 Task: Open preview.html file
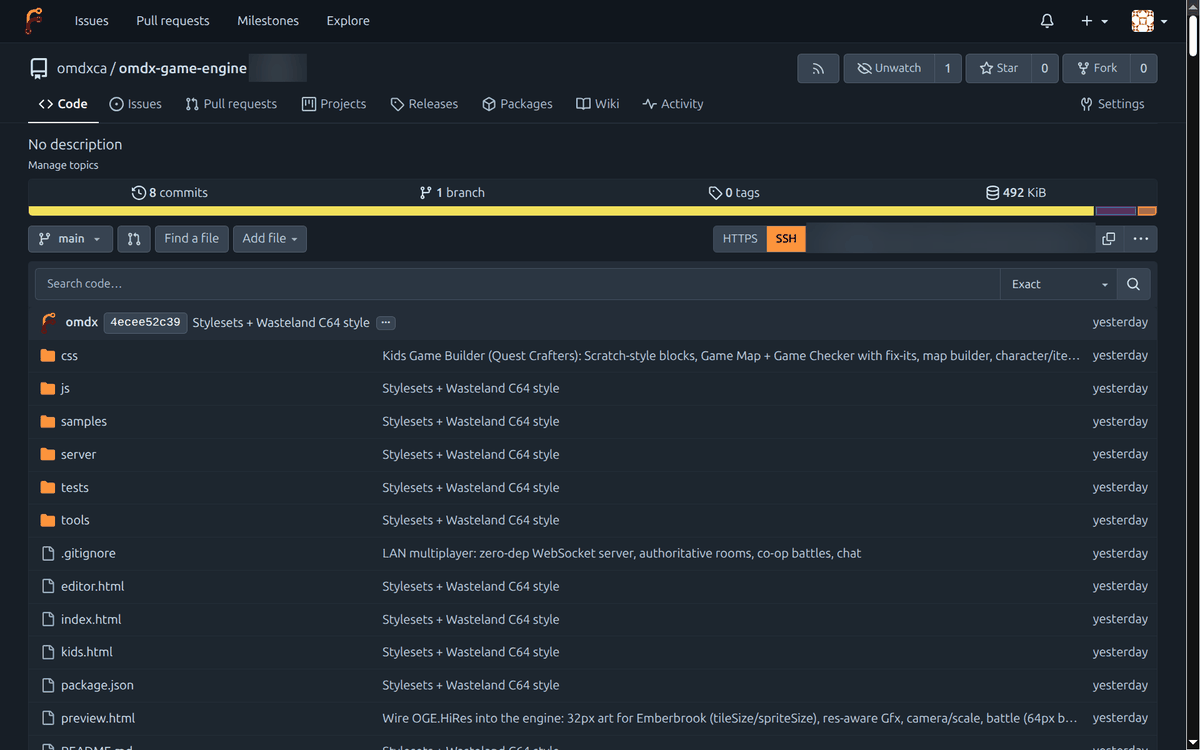coord(98,718)
